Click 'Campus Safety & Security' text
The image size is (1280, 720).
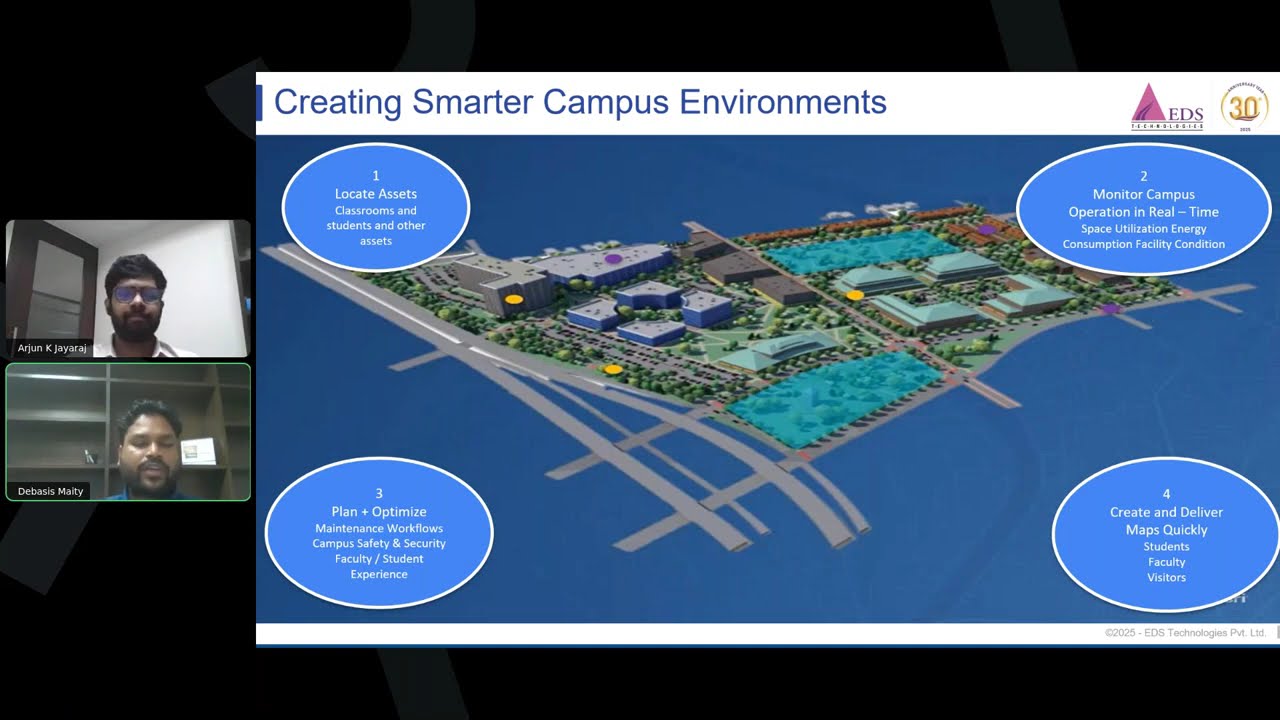pos(379,543)
